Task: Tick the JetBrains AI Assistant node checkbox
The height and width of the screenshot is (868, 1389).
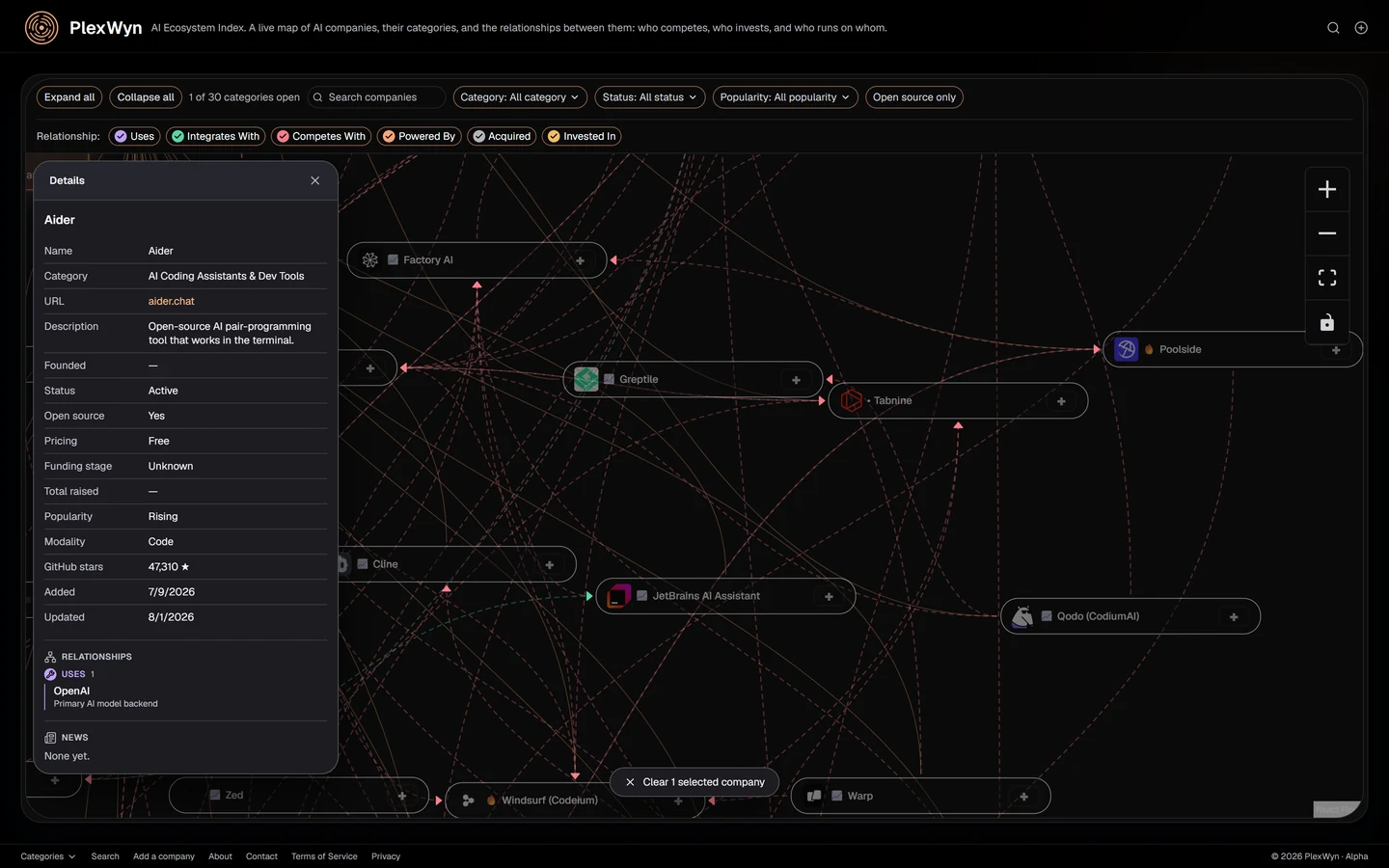Action: click(x=641, y=596)
